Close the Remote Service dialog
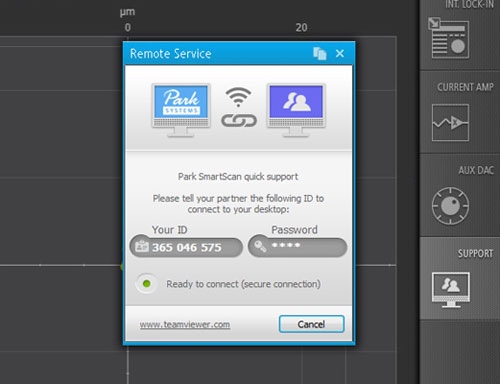Viewport: 500px width, 384px height. 340,53
